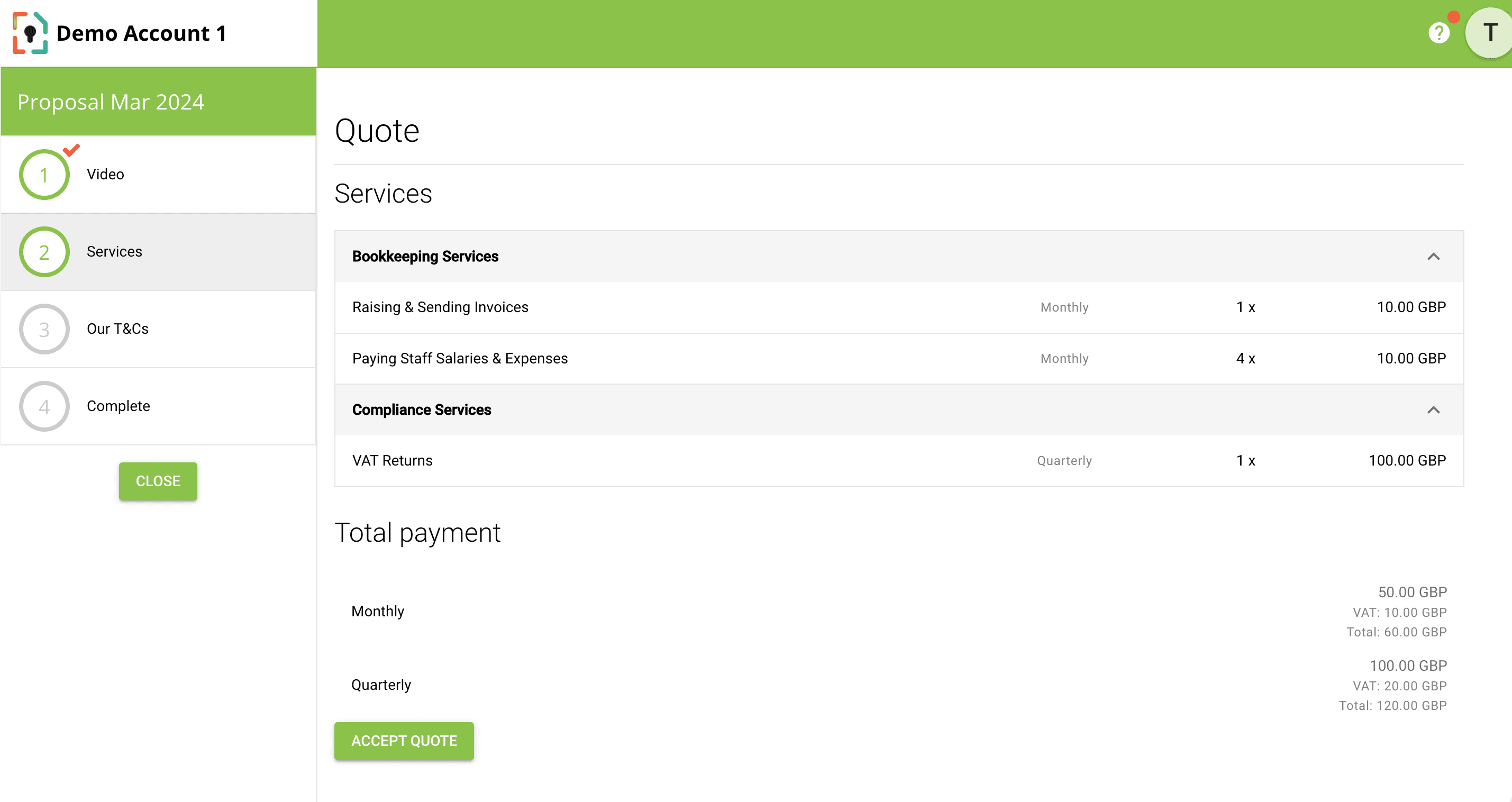Click the CLOSE button
This screenshot has width=1512, height=802.
click(157, 481)
